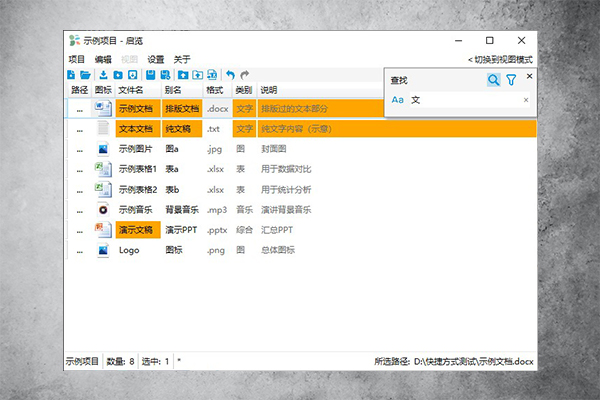600x400 pixels.
Task: Run search with magnifier icon
Action: tap(494, 80)
